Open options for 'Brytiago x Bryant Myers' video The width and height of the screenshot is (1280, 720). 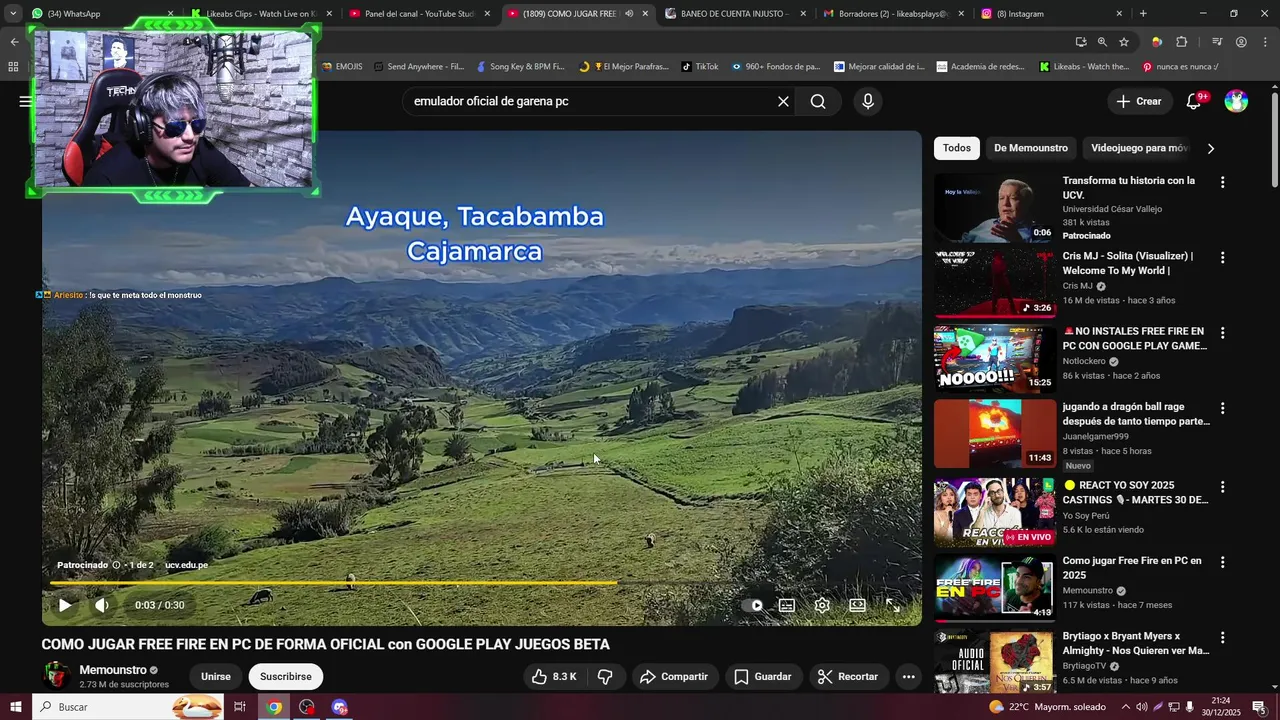coord(1222,637)
